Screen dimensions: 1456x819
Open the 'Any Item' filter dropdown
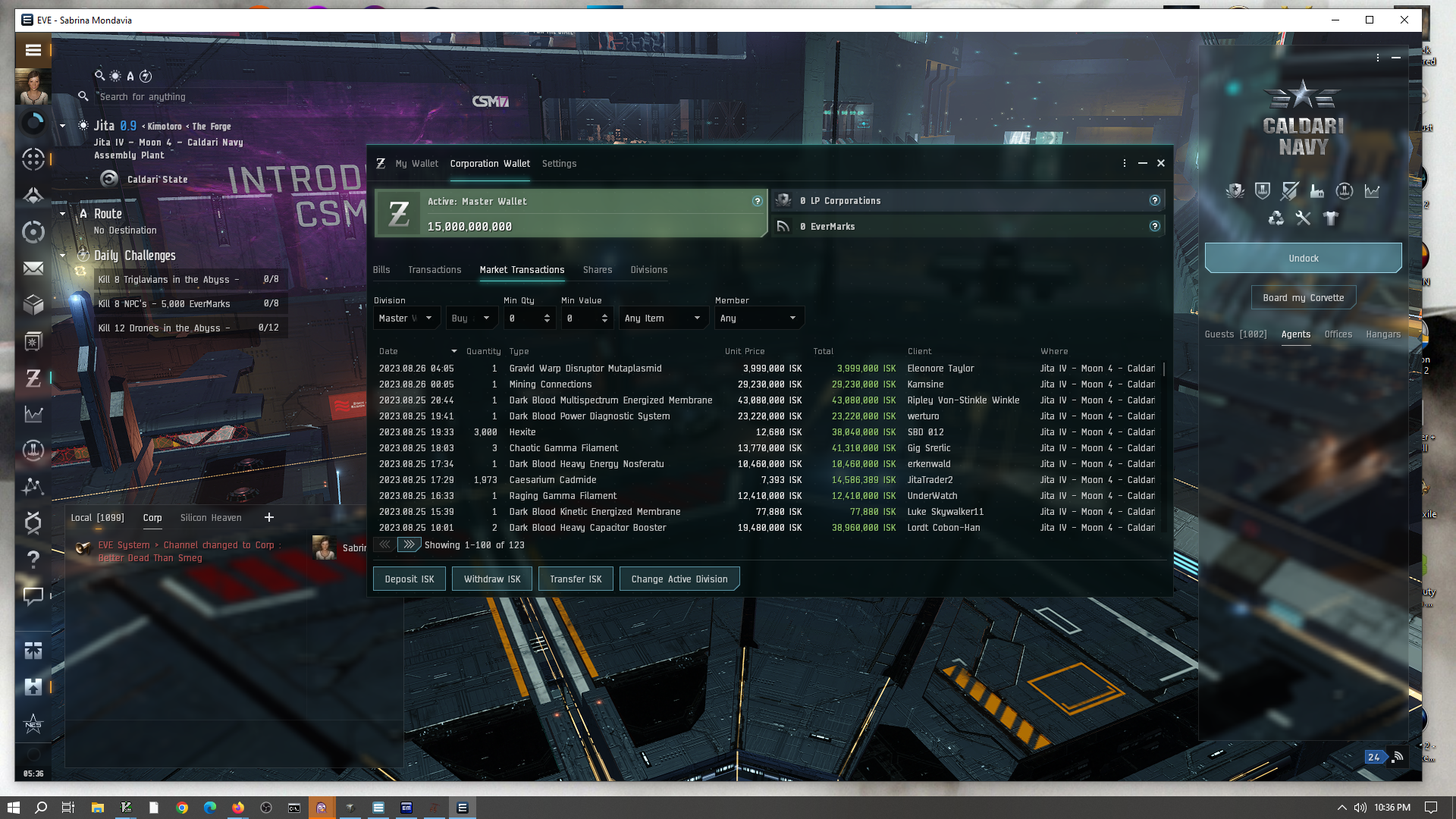point(664,318)
